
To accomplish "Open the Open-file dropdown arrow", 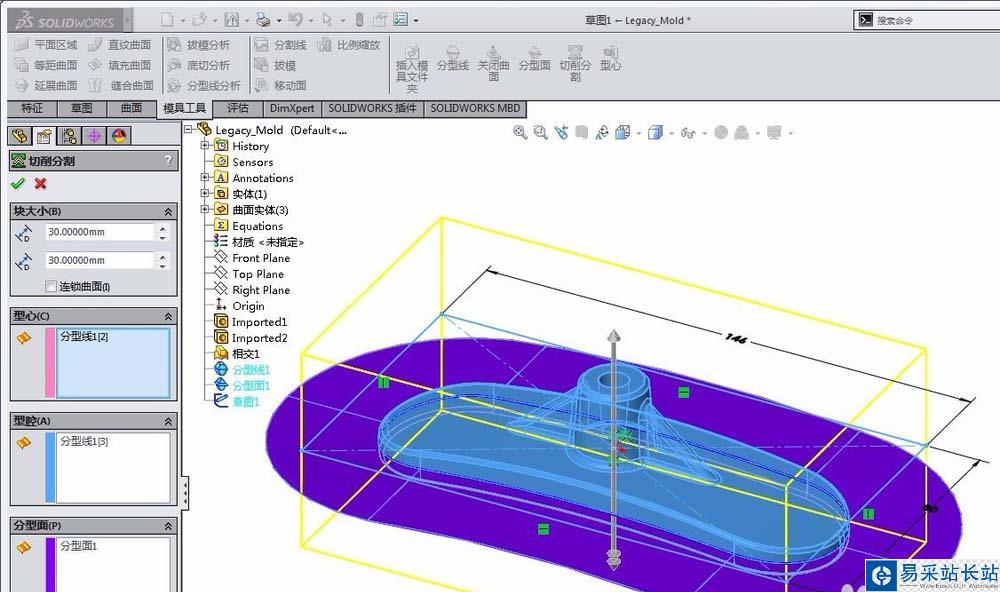I will click(x=214, y=21).
